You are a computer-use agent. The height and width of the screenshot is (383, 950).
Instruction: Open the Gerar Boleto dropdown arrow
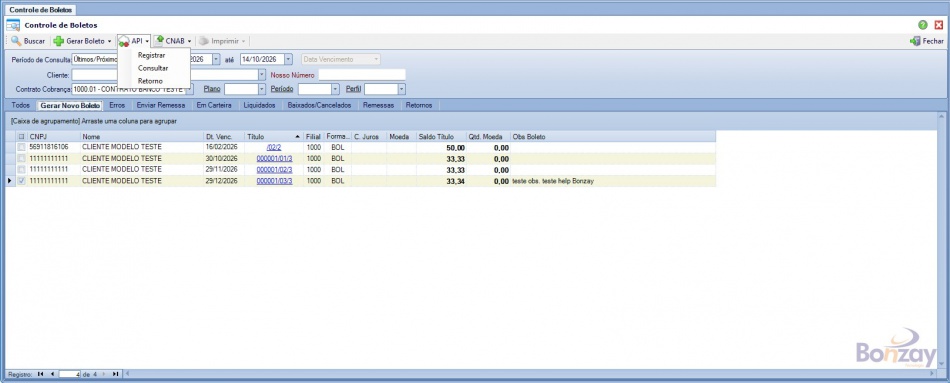click(110, 41)
